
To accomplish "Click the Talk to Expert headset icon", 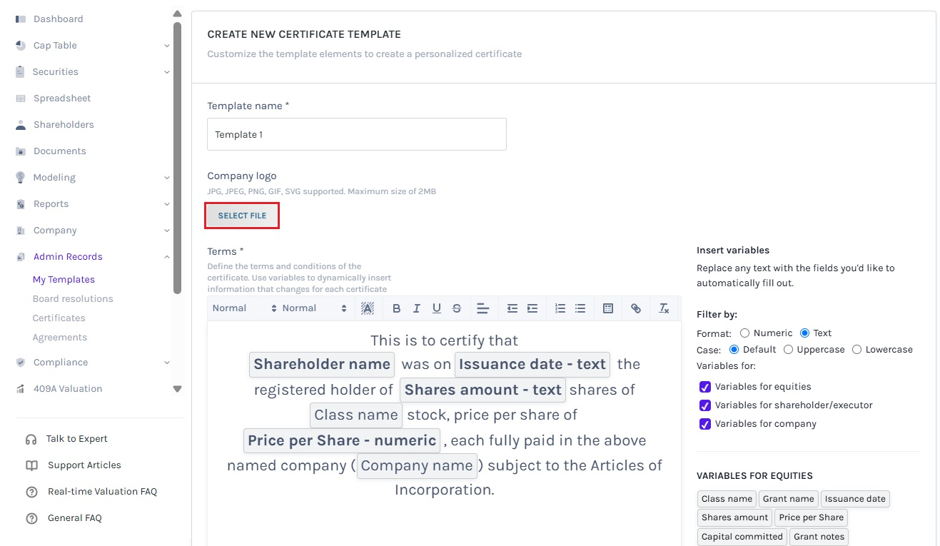I will (31, 439).
